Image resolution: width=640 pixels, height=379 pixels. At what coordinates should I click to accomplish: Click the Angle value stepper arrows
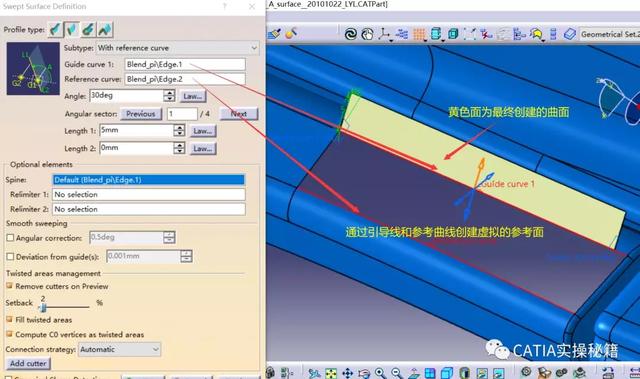(169, 96)
